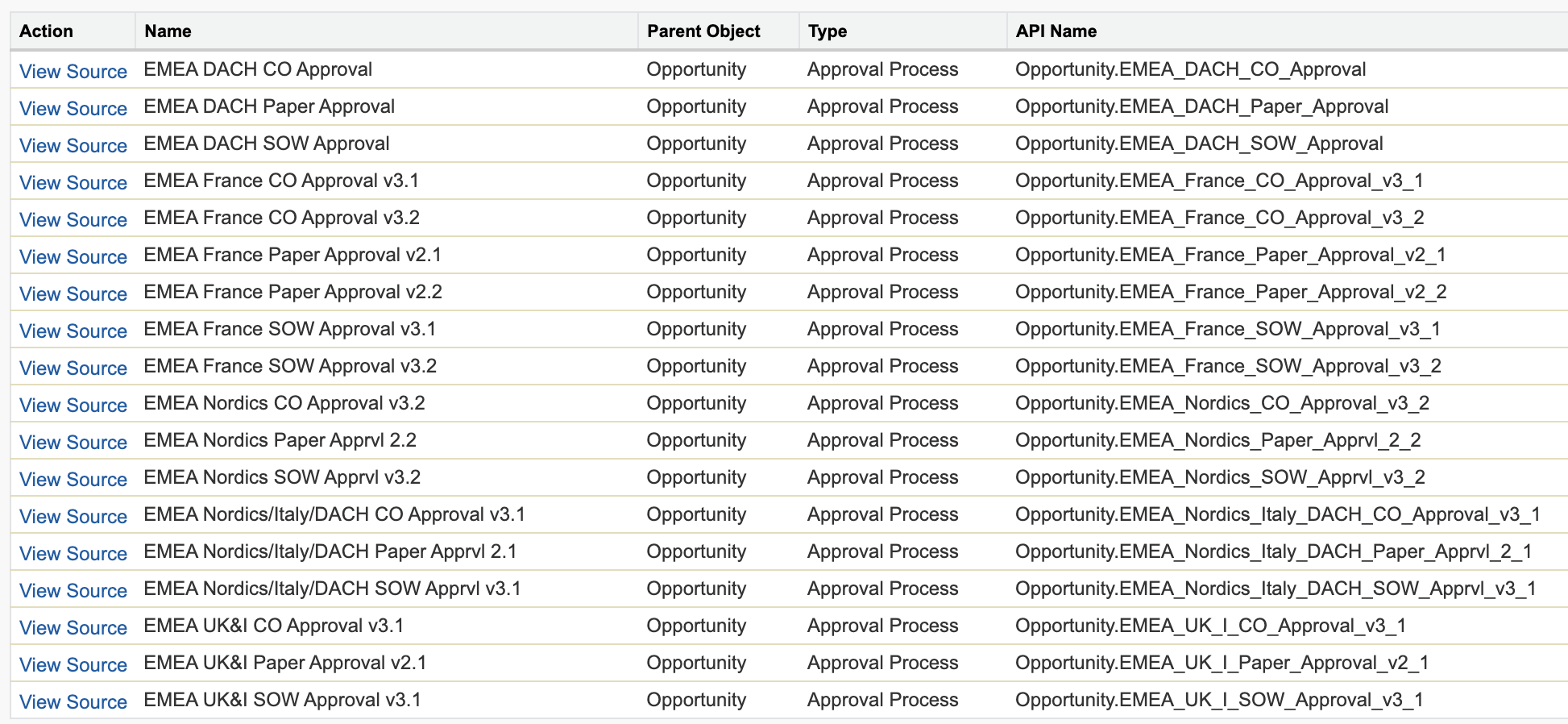1568x724 pixels.
Task: View source of France SOW Approval v3.1
Action: pos(73,331)
